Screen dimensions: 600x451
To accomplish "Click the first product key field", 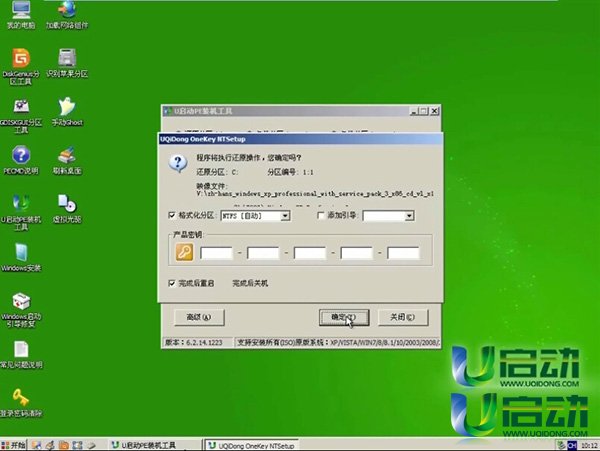I will [x=216, y=253].
